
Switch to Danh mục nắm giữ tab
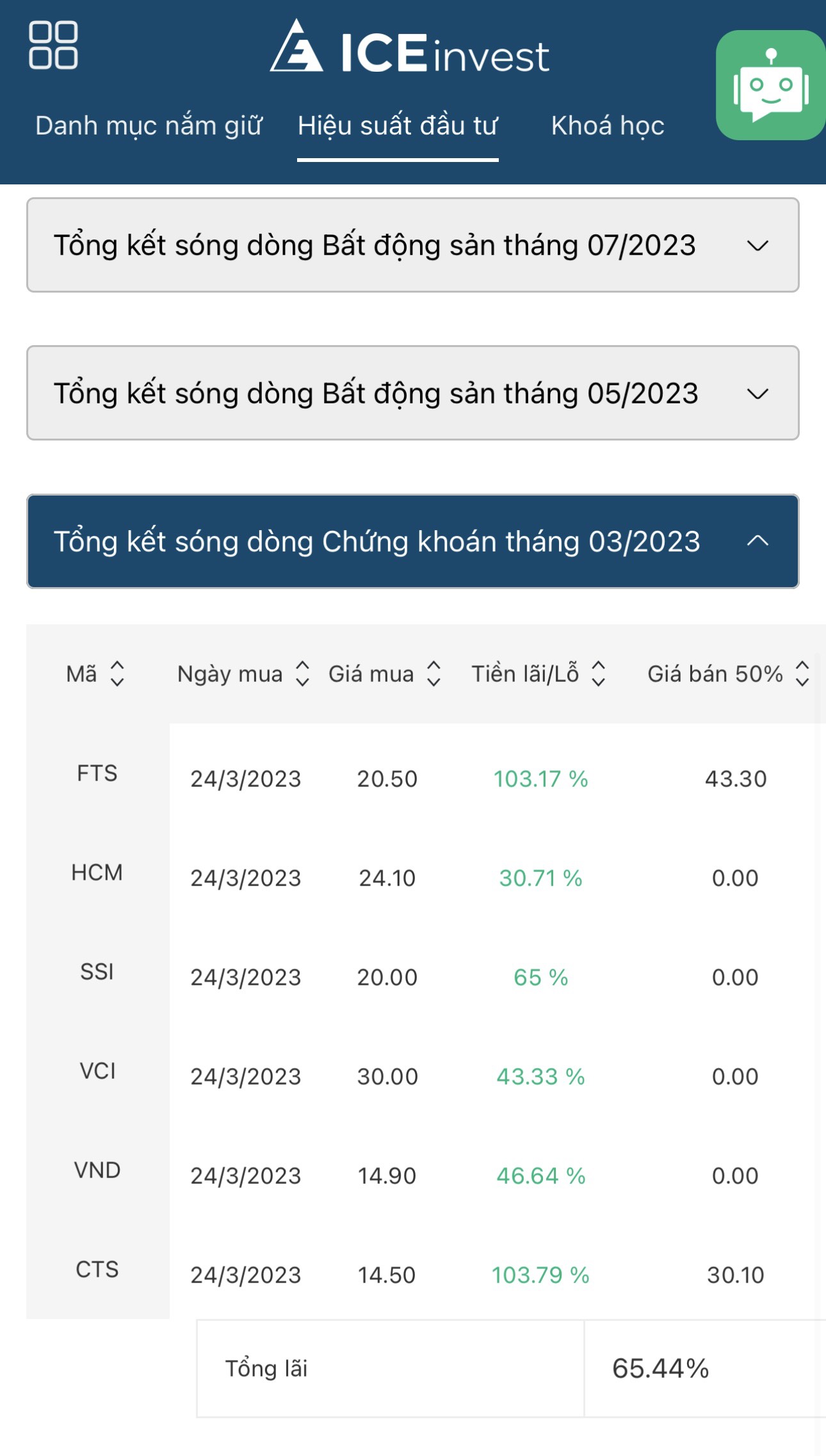click(x=149, y=125)
